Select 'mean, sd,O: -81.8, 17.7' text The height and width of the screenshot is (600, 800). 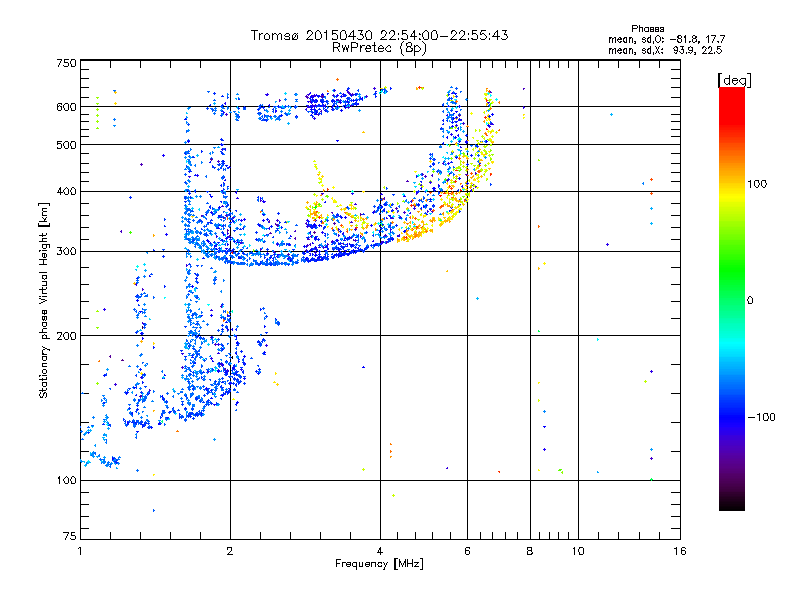point(666,39)
